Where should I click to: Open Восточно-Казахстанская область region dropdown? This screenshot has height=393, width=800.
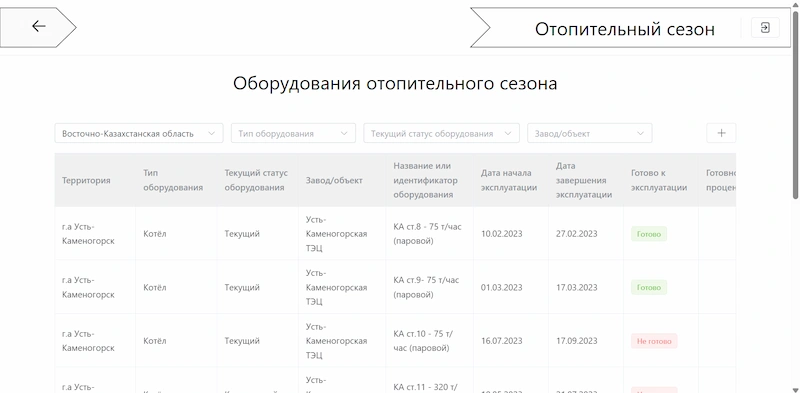139,133
